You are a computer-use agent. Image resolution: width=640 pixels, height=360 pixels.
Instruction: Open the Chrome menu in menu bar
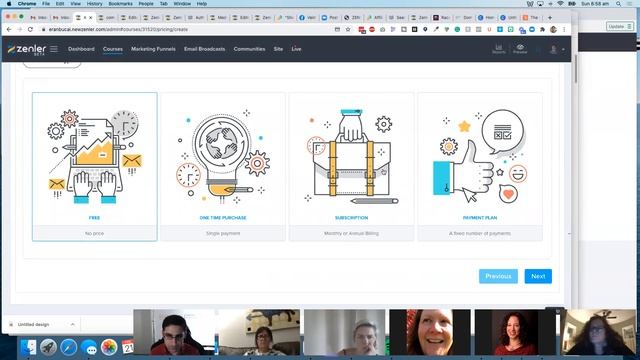click(x=27, y=4)
